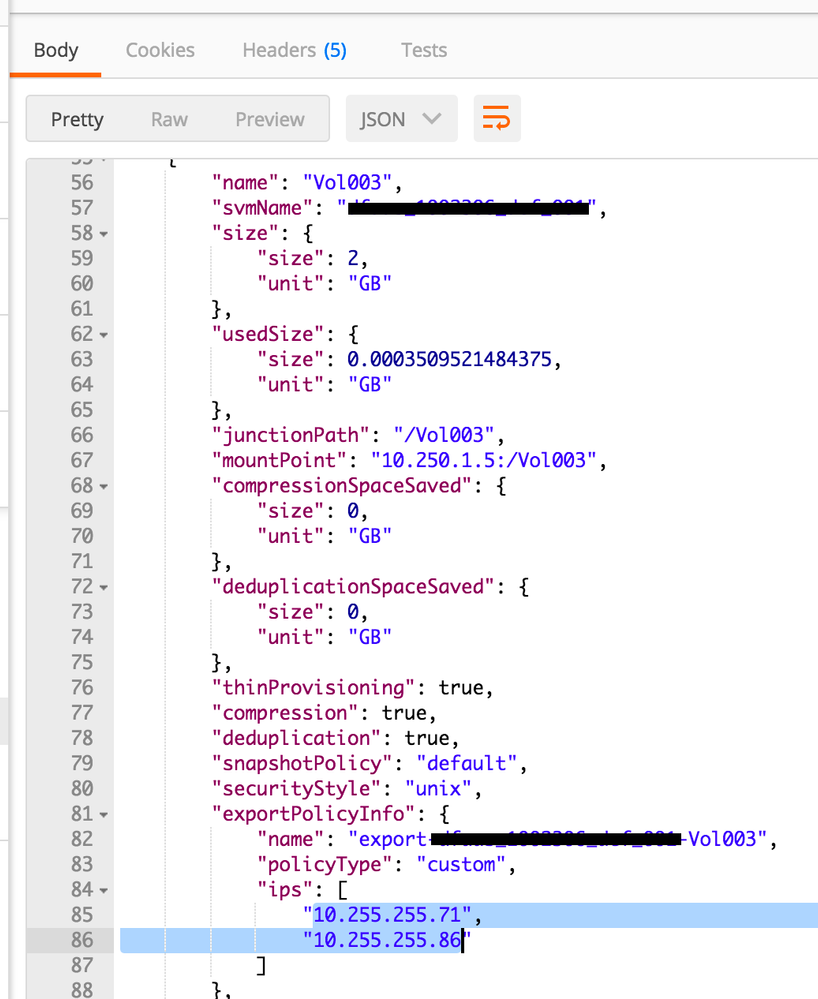Open the Preview response view
Image resolution: width=818 pixels, height=999 pixels.
click(x=269, y=118)
